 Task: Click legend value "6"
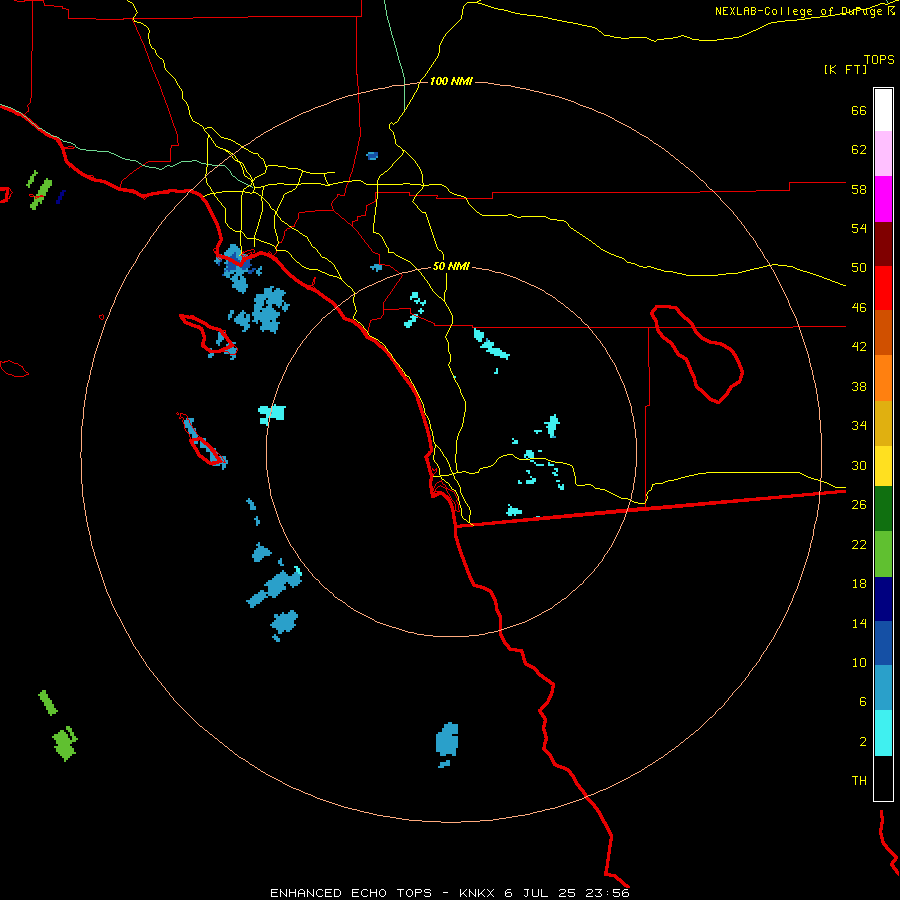[863, 702]
